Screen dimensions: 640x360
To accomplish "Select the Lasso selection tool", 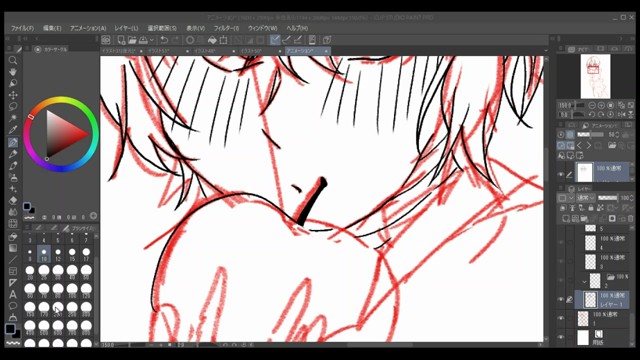I will pos(13,107).
